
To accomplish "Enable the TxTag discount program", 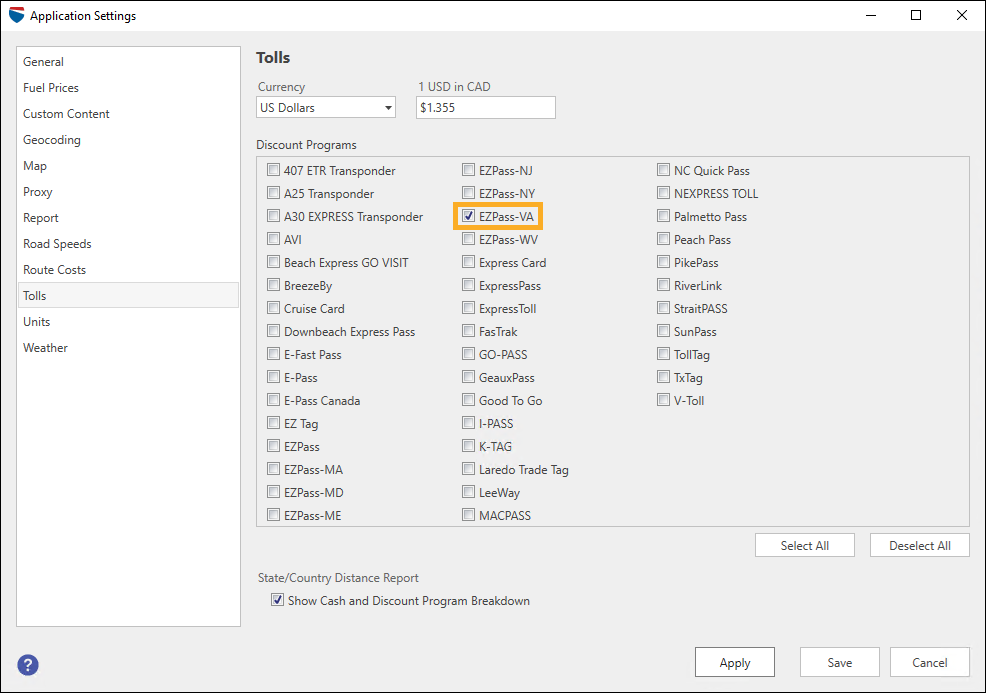I will 663,377.
